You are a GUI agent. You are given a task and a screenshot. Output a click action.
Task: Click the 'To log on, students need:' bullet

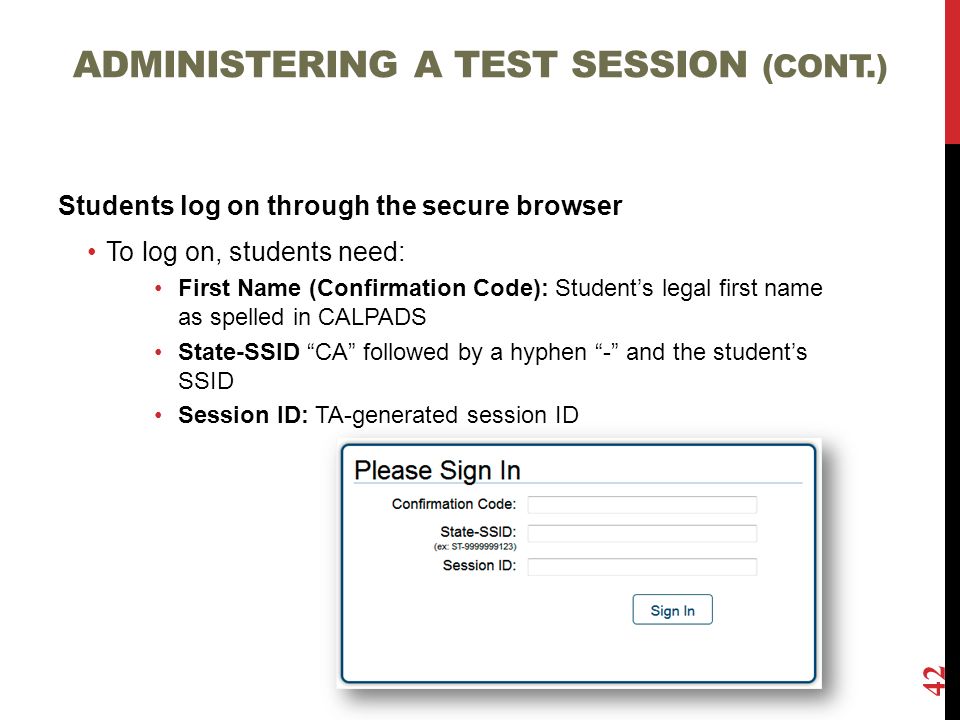pos(255,252)
